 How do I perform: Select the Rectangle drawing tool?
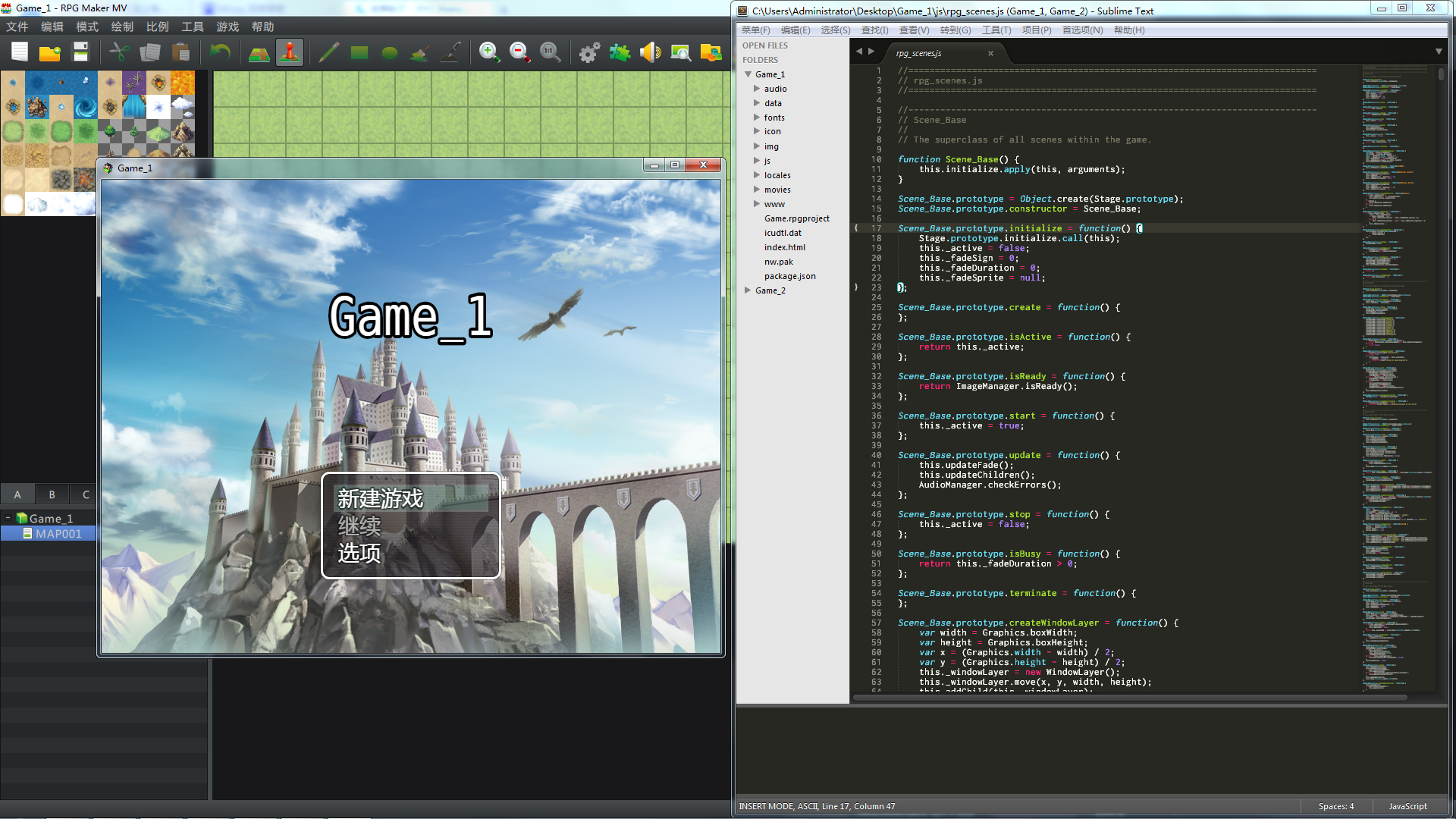point(359,52)
